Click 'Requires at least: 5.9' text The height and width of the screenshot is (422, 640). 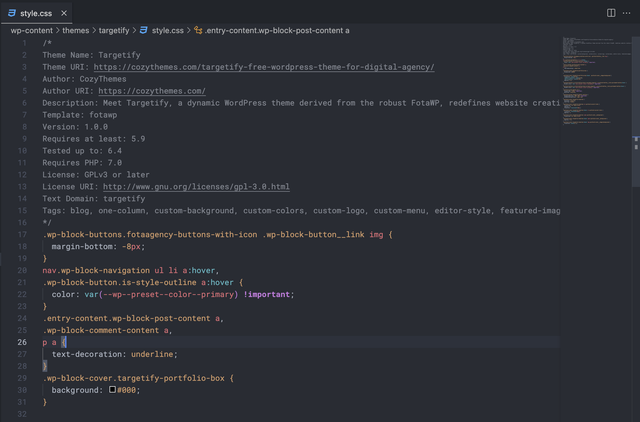[94, 139]
